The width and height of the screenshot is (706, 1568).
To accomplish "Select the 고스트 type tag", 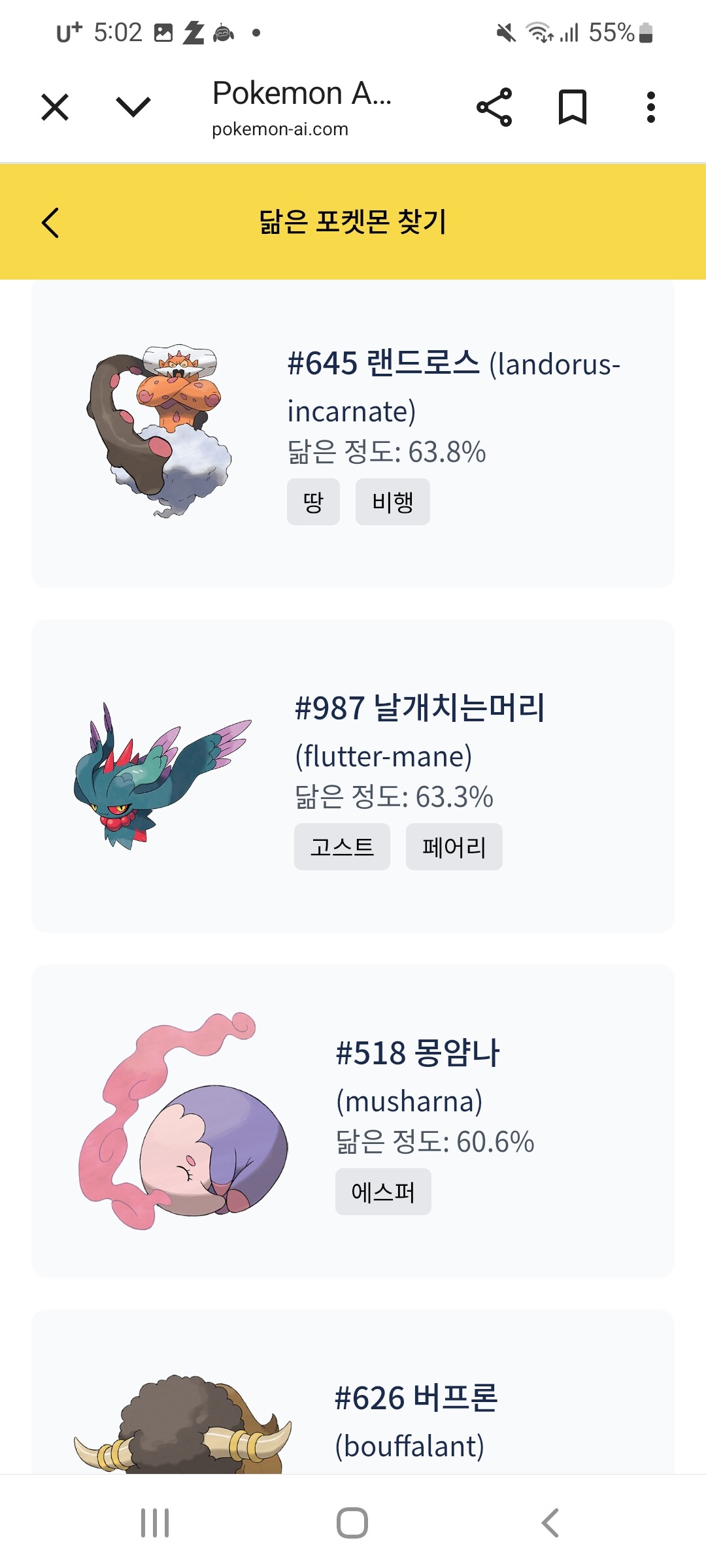I will coord(342,847).
